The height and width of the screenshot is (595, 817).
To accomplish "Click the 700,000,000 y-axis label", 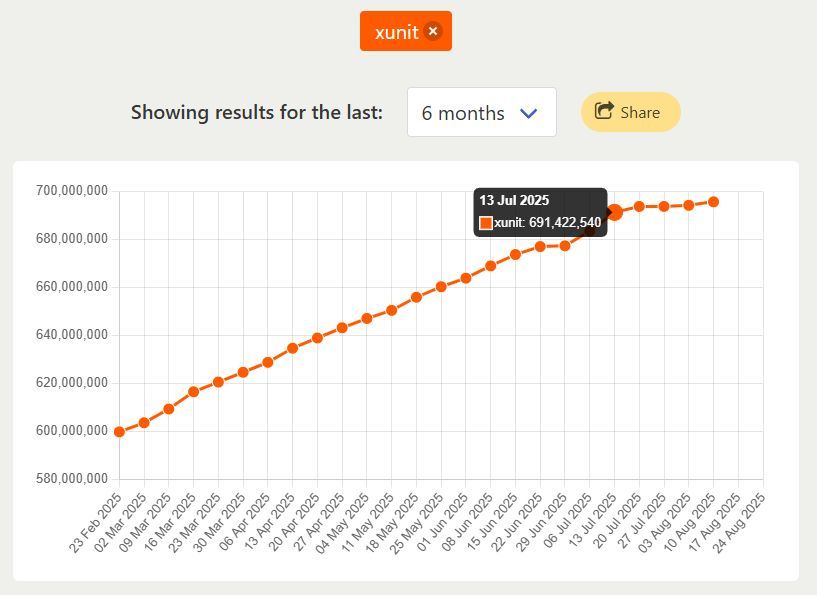I will coord(72,191).
